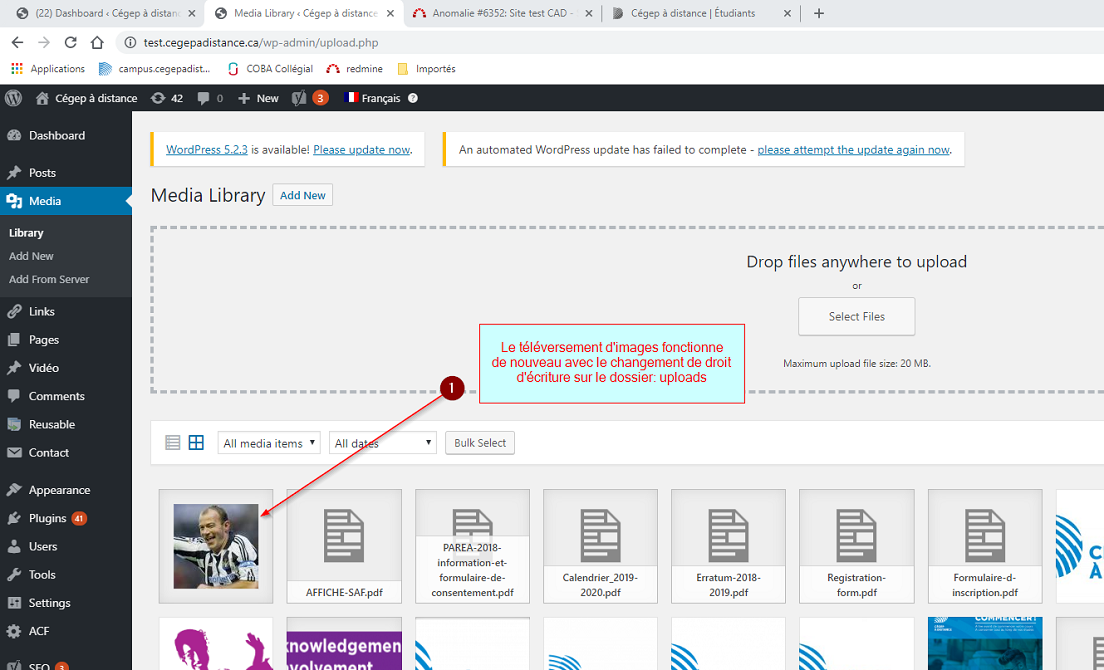Switch to list view icon
This screenshot has height=670, width=1104.
173,443
